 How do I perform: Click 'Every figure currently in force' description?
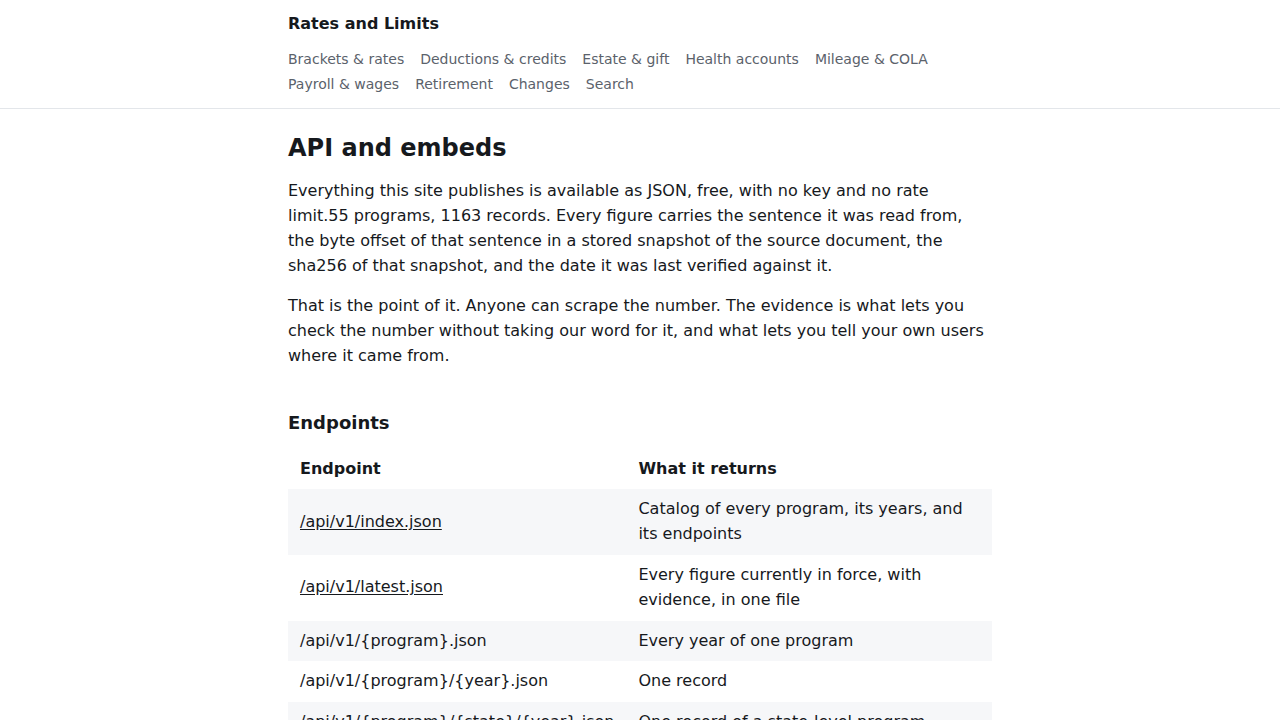(x=809, y=587)
